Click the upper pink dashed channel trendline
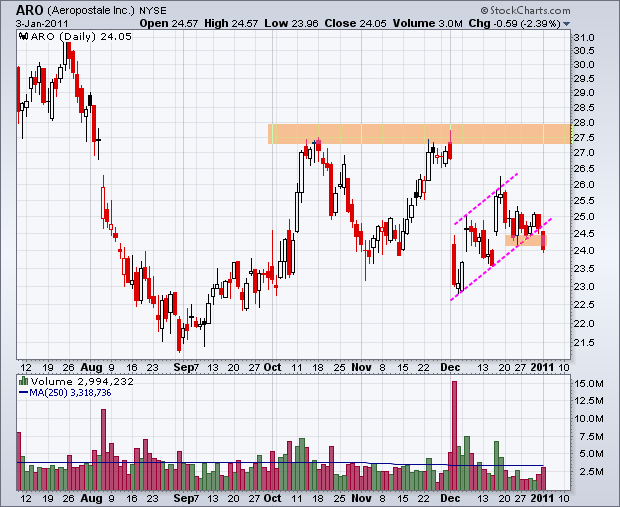This screenshot has height=507, width=620. pos(486,199)
